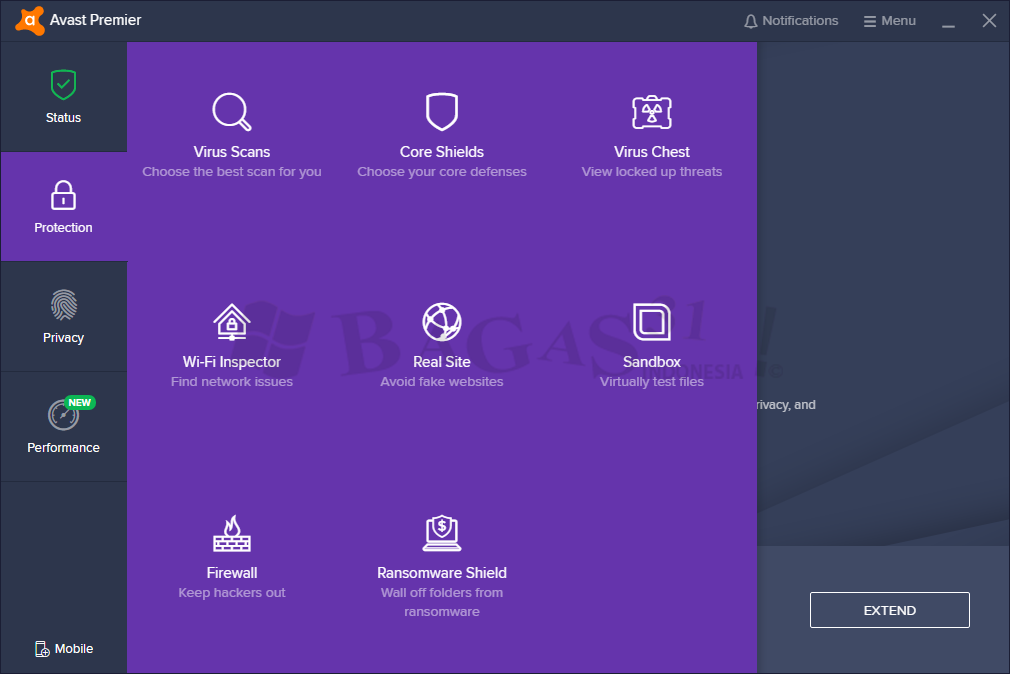This screenshot has height=674, width=1010.
Task: Click the Mobile phone icon
Action: (x=42, y=649)
